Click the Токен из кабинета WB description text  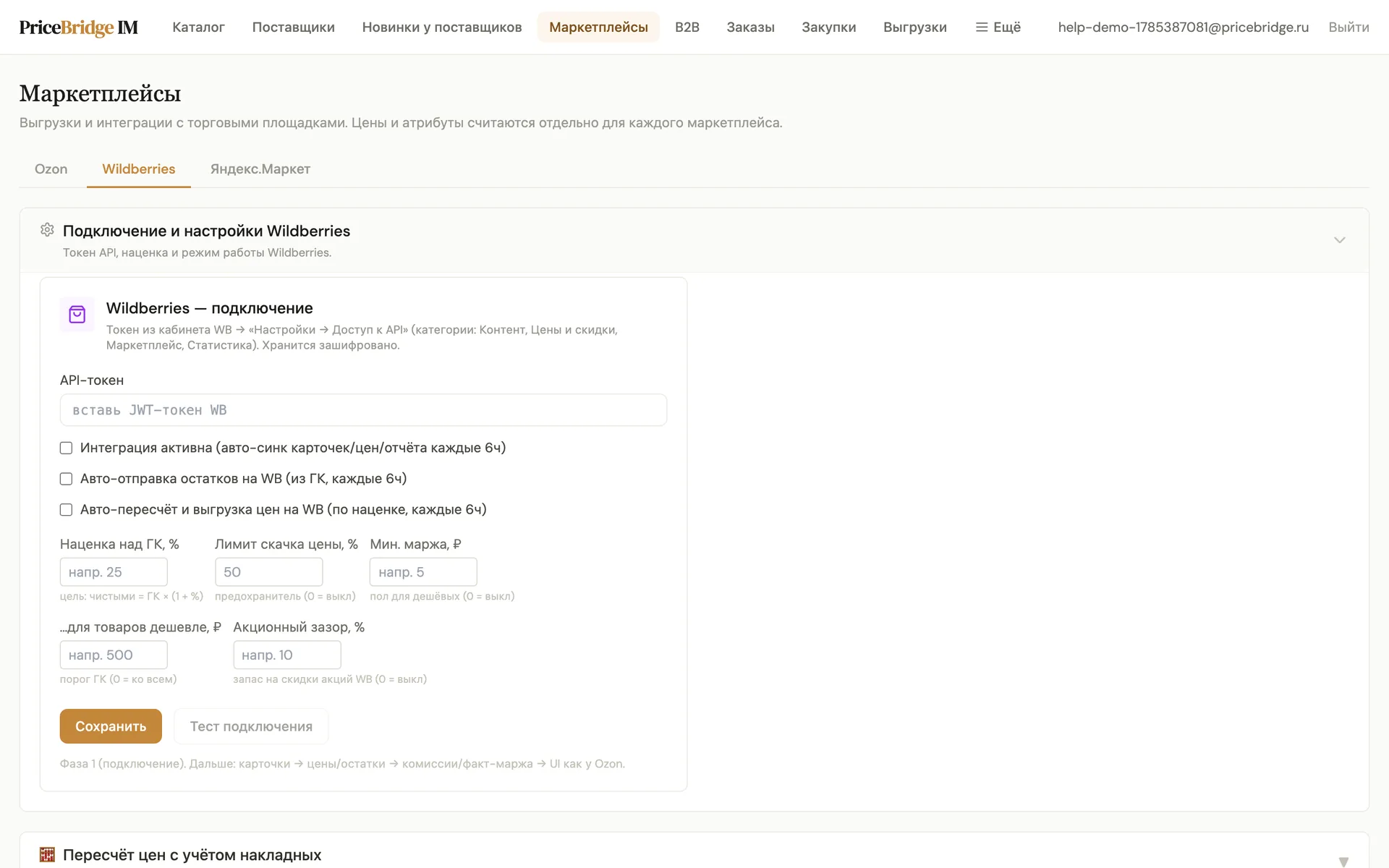point(362,338)
